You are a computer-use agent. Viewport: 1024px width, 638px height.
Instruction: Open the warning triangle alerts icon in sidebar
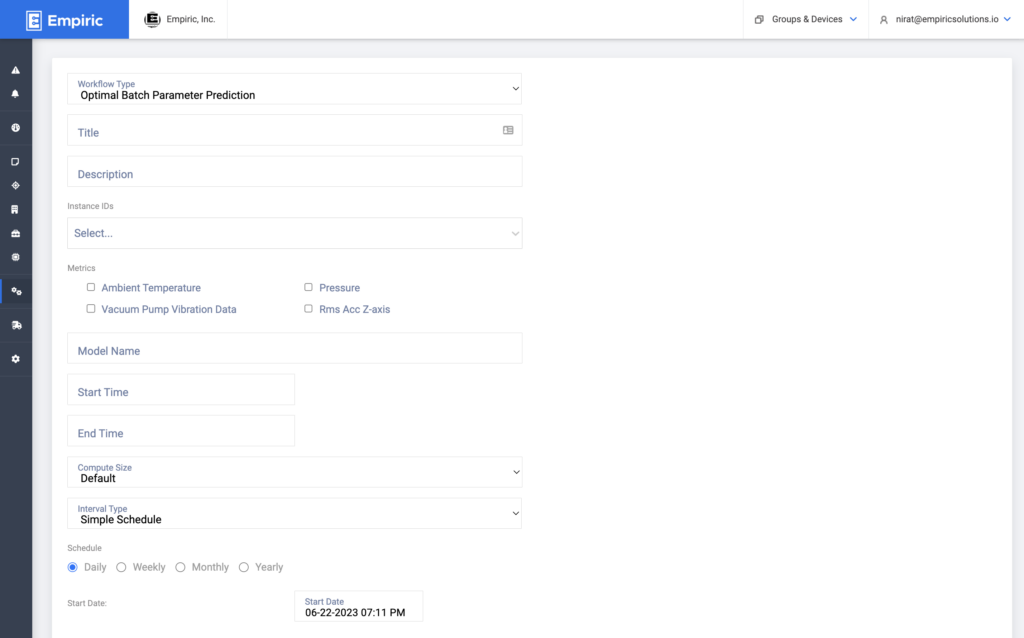(16, 70)
